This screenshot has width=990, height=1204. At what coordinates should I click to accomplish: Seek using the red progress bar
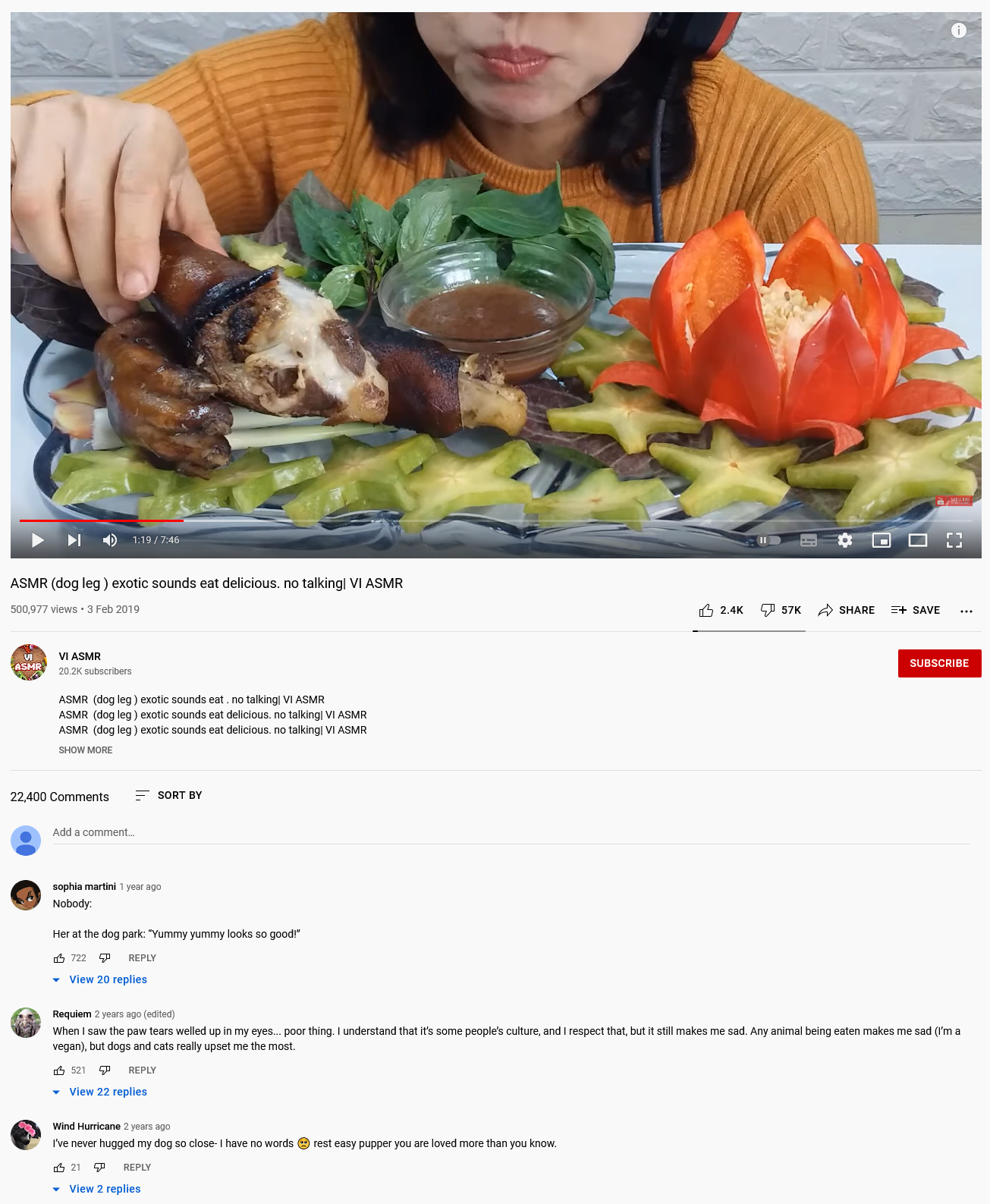pyautogui.click(x=102, y=520)
